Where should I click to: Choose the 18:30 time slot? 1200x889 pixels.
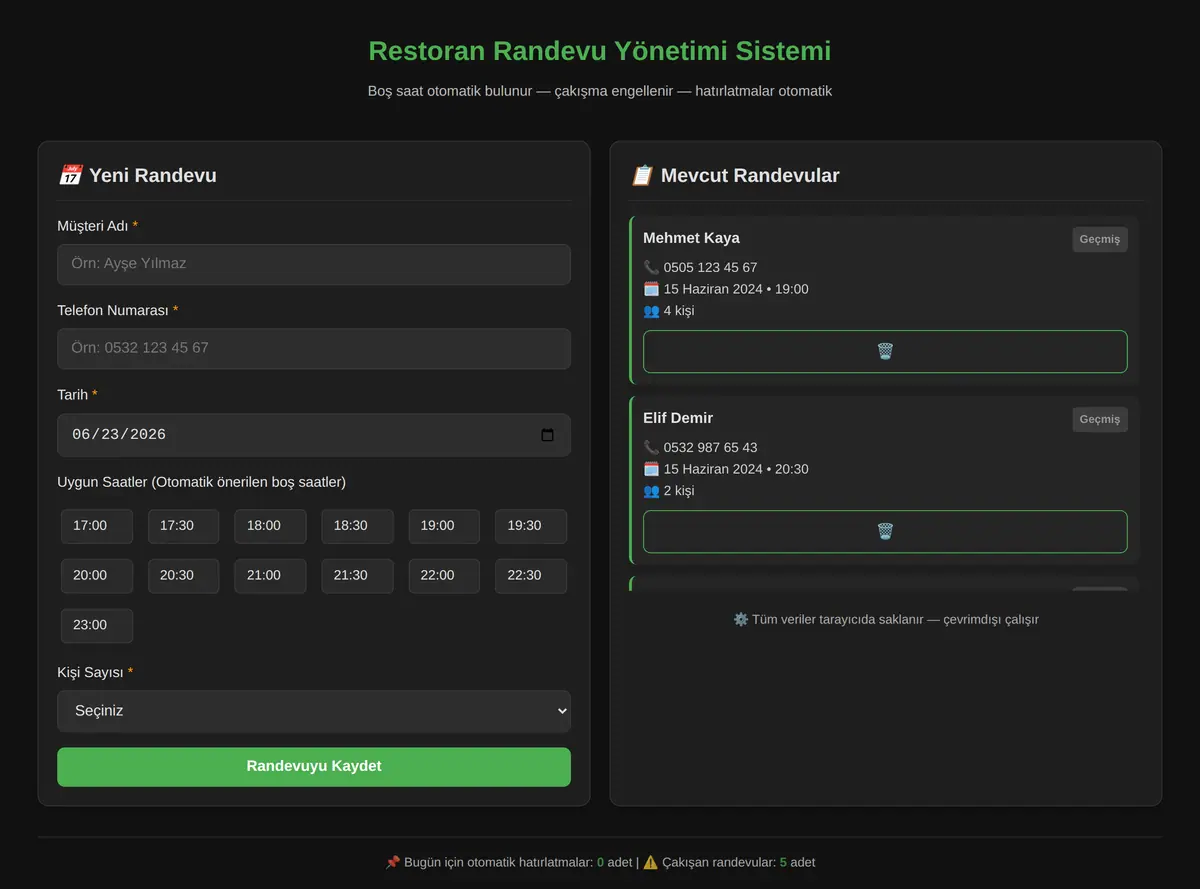pyautogui.click(x=357, y=526)
